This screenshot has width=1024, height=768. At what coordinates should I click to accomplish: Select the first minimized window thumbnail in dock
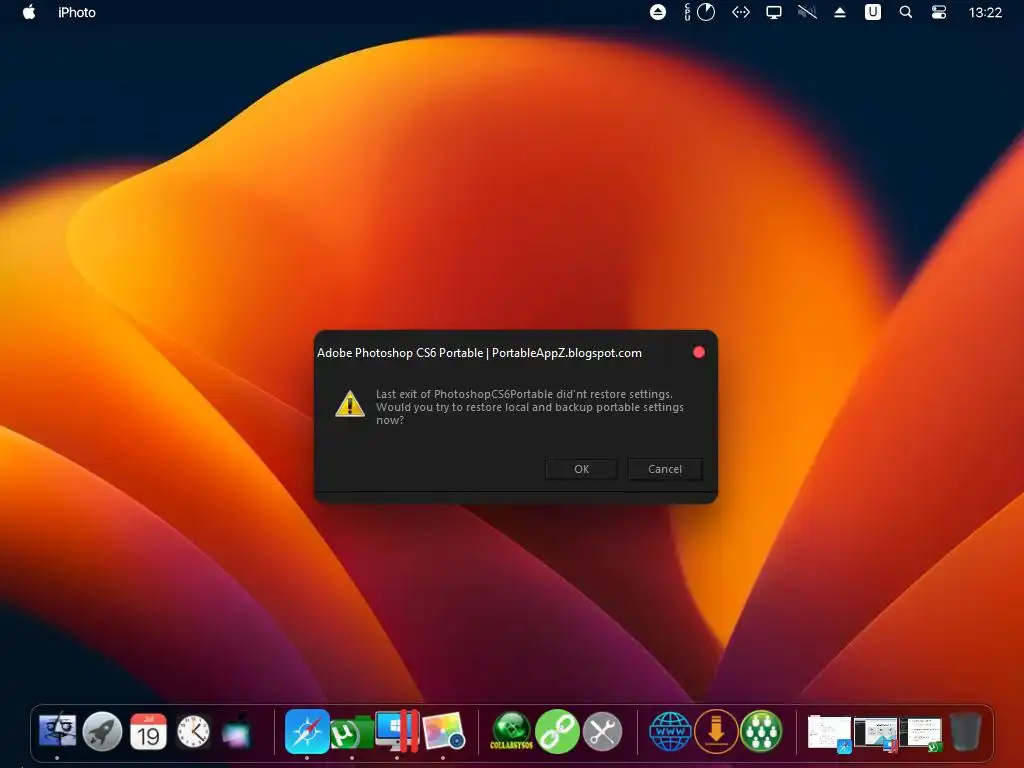pos(829,733)
